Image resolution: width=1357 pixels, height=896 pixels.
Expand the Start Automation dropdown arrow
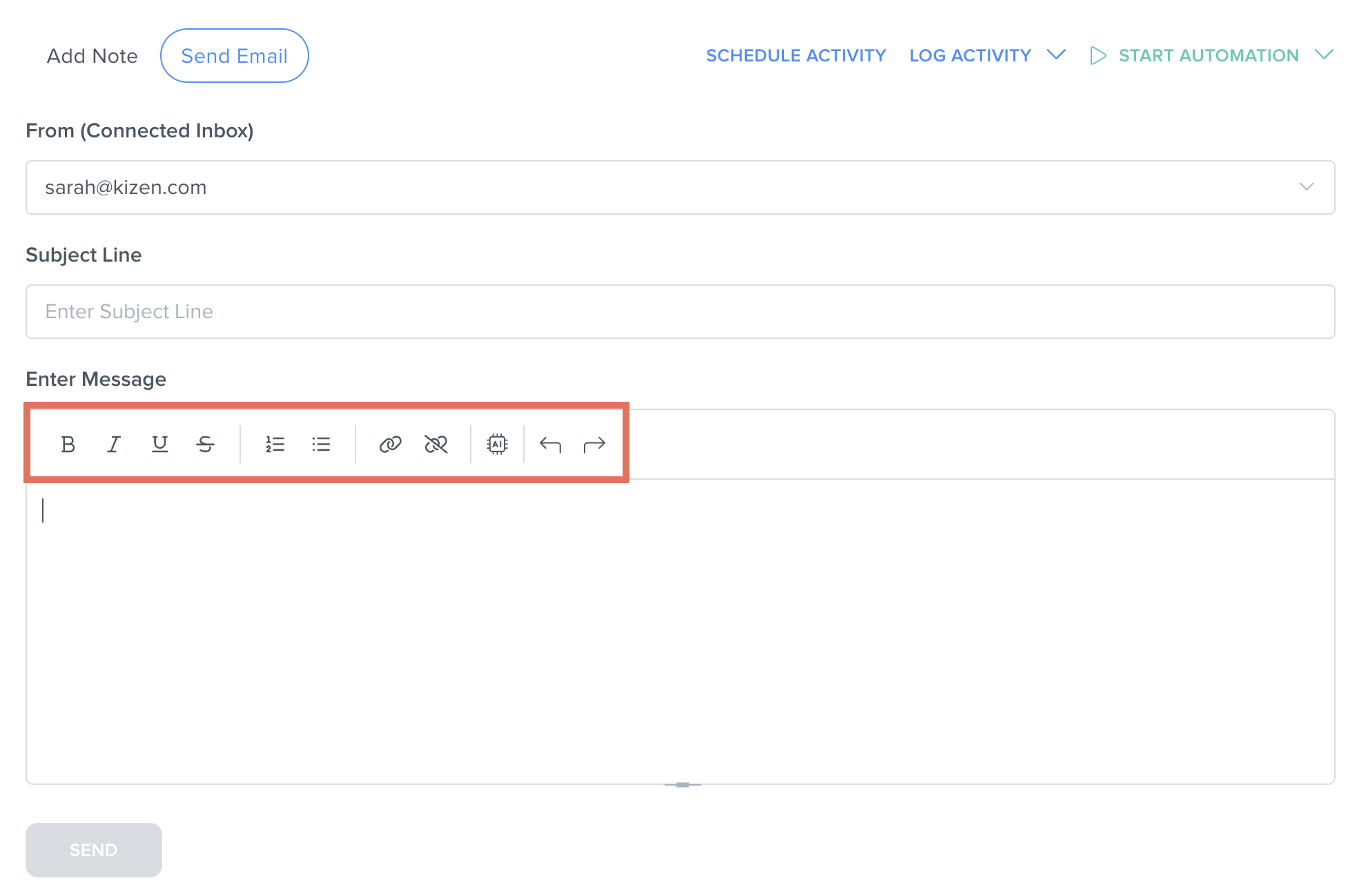1324,55
